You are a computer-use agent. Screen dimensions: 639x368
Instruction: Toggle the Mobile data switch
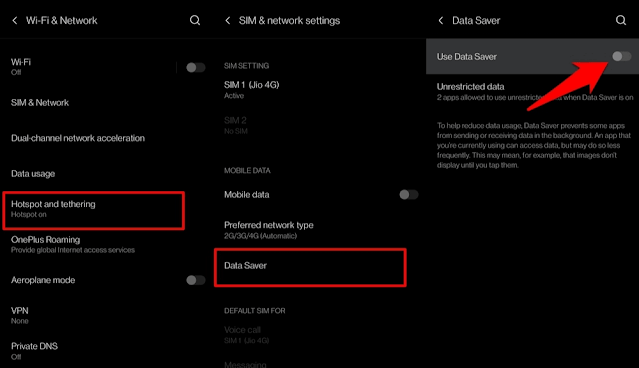[x=409, y=194]
